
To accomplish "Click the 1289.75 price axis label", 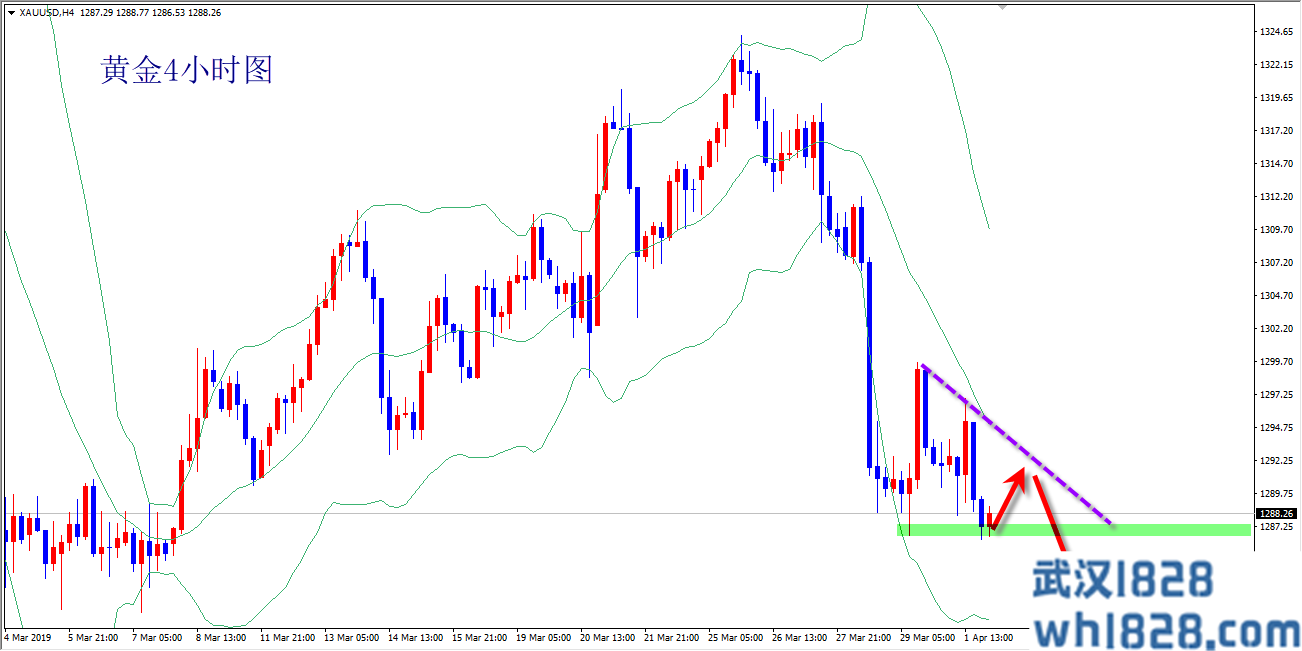I will [1276, 494].
